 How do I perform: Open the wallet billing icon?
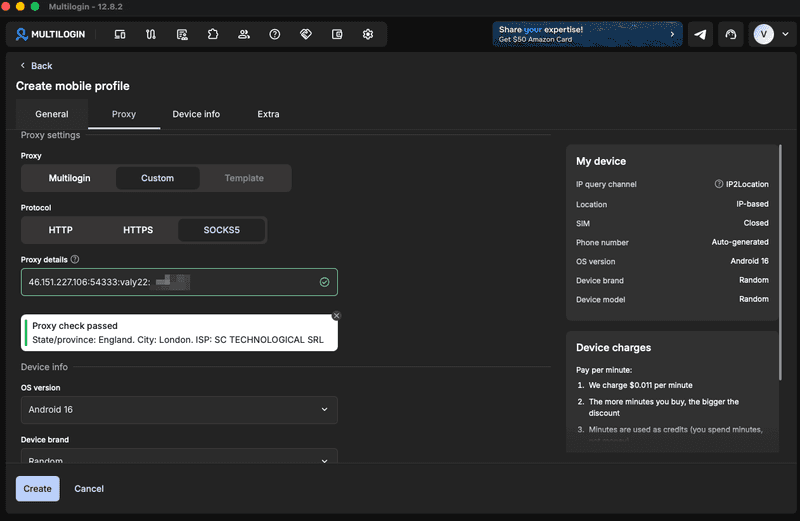click(337, 34)
